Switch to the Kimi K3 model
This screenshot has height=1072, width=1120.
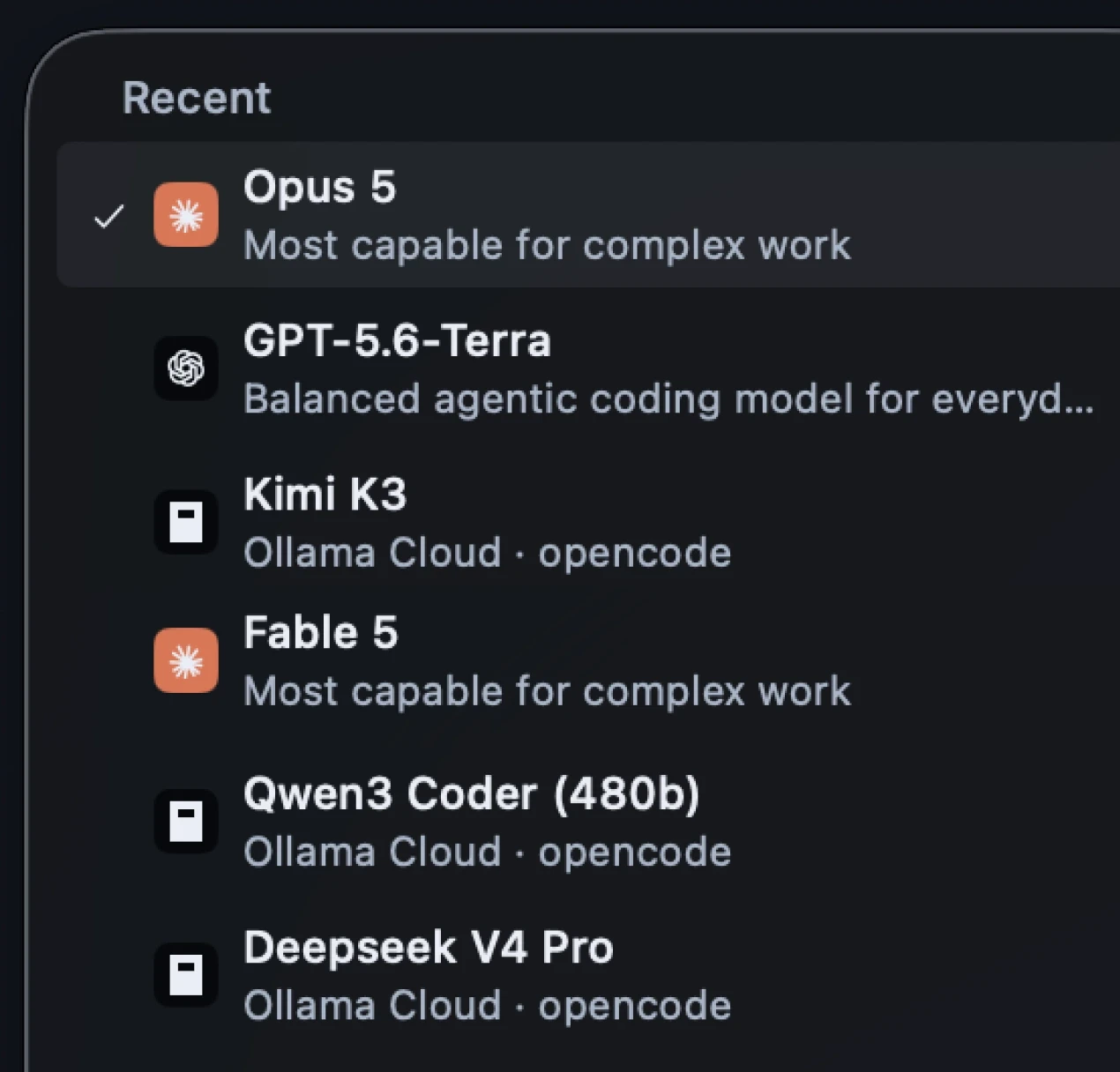588,522
